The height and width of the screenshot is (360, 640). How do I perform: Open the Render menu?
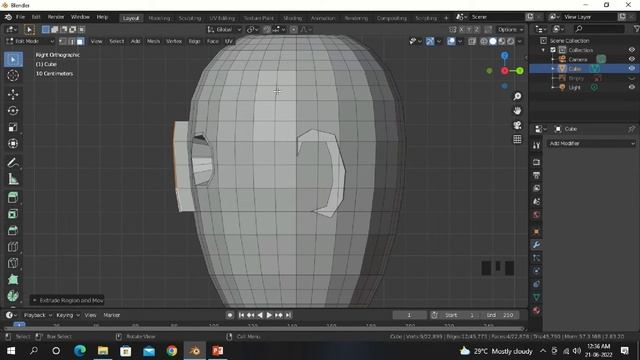point(56,17)
